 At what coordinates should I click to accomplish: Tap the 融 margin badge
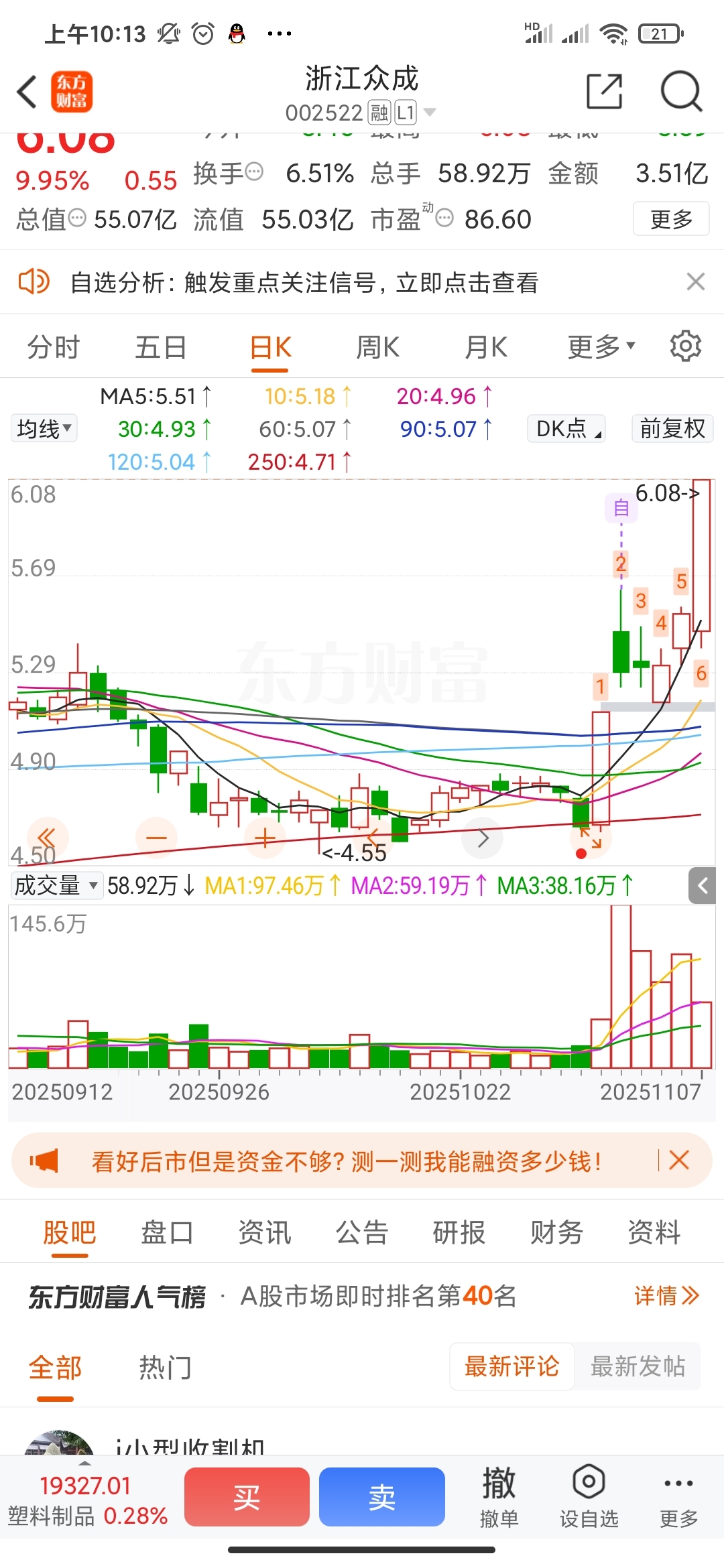tap(379, 113)
